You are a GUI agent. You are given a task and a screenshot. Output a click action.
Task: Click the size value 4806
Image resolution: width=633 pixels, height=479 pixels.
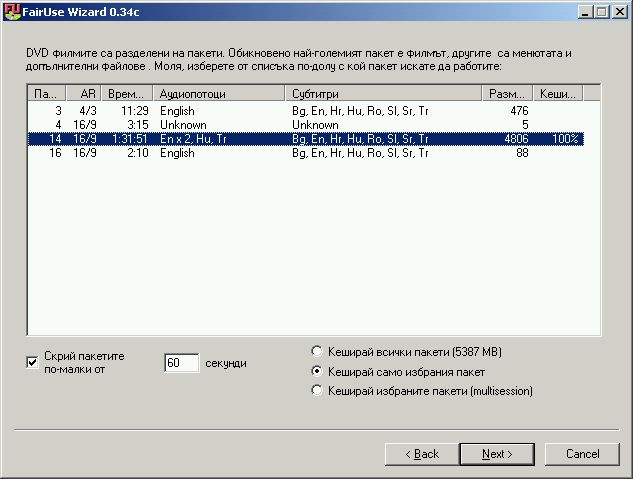tap(516, 139)
